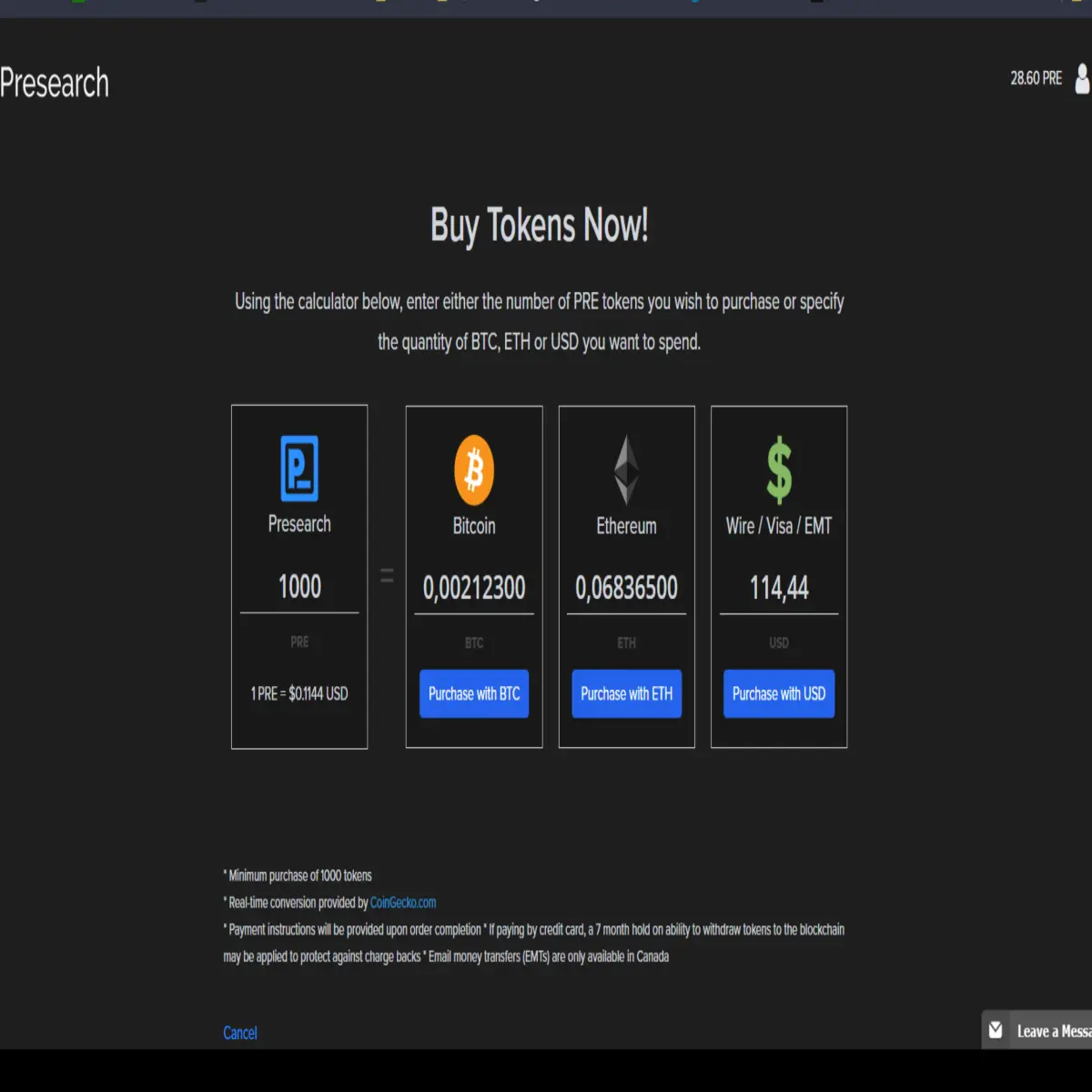Click the Purchase with BTC button
The width and height of the screenshot is (1092, 1092).
click(474, 694)
